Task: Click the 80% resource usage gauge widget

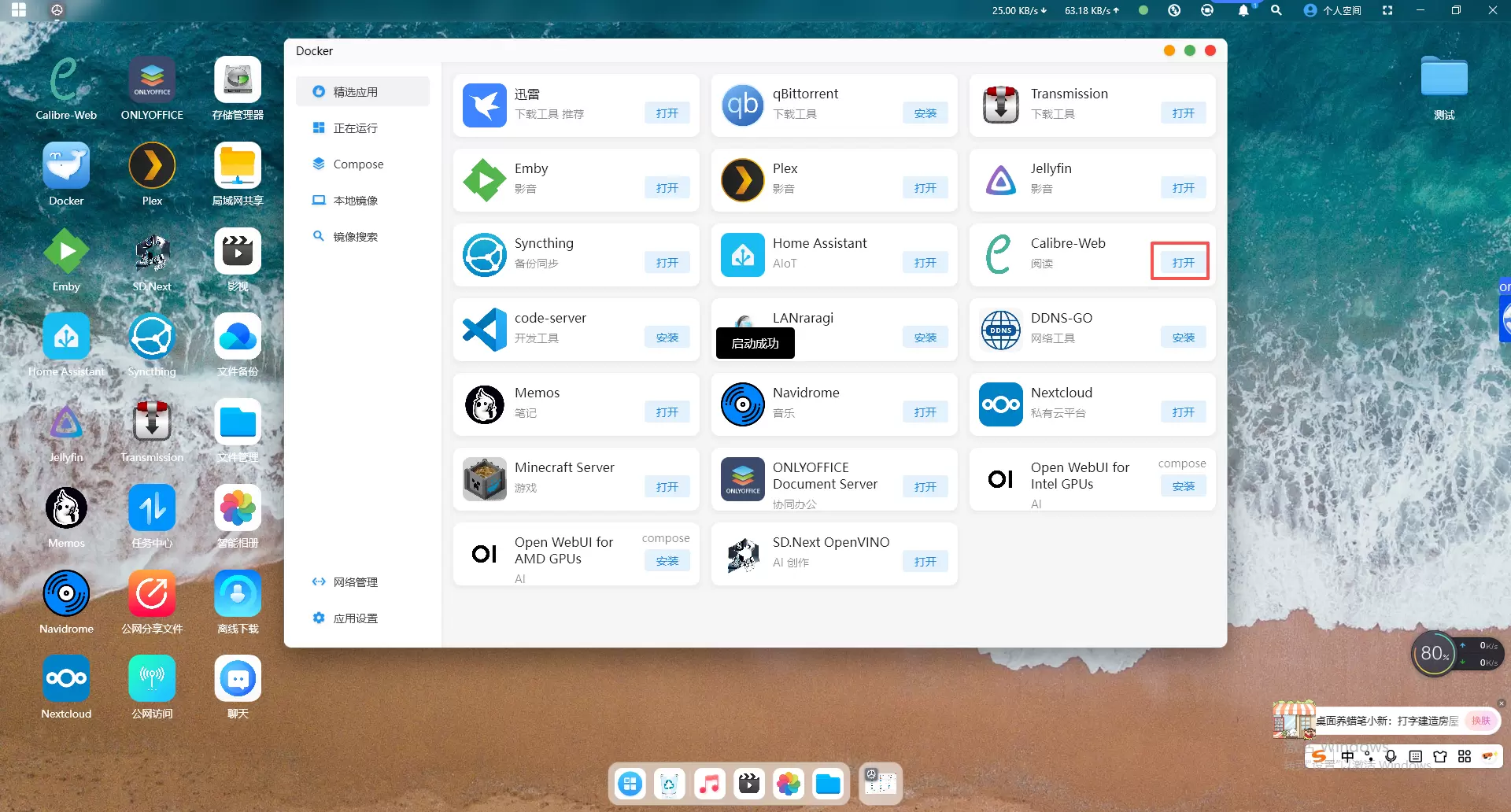Action: [1434, 654]
